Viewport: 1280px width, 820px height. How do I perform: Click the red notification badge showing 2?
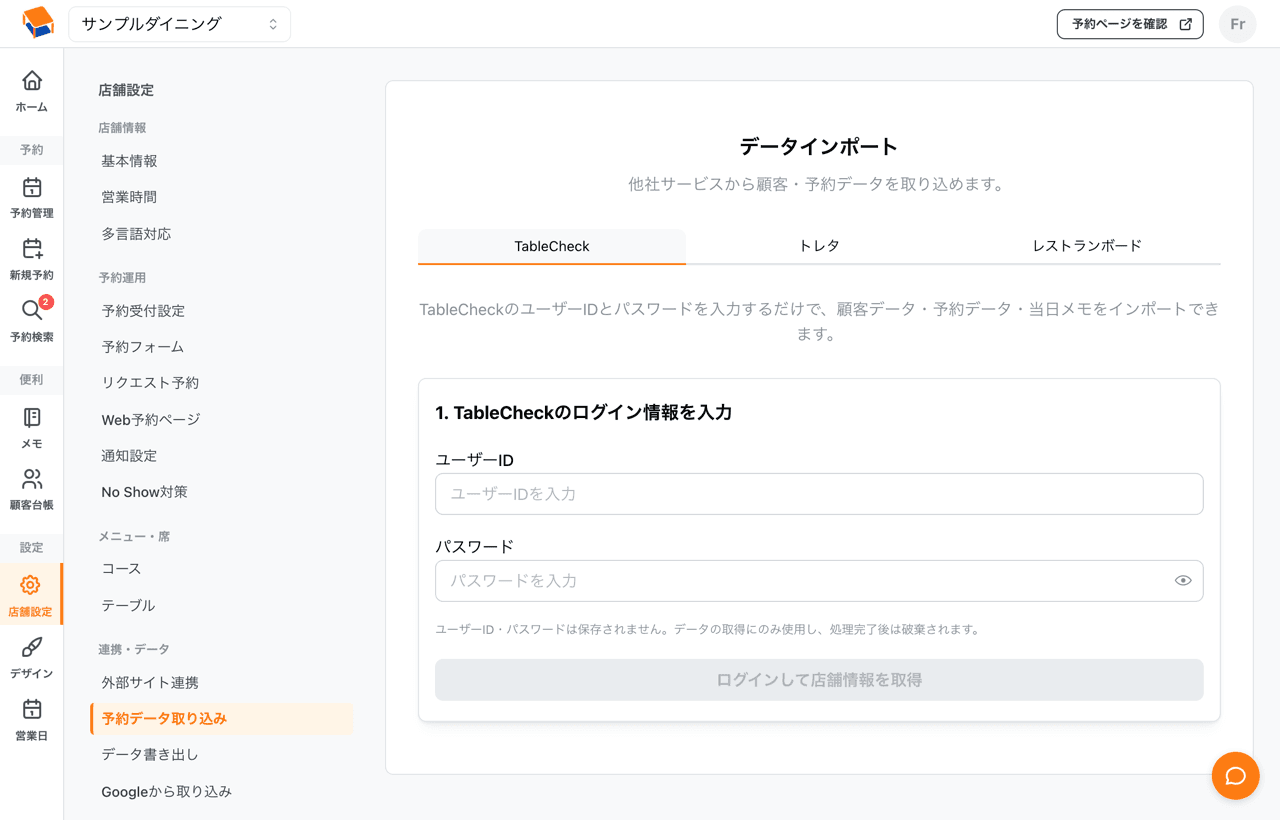(x=46, y=302)
